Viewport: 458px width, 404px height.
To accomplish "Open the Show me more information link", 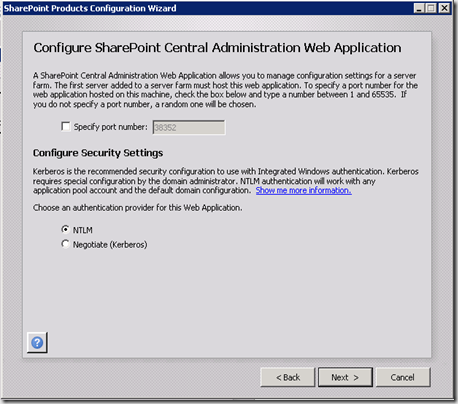I will pyautogui.click(x=303, y=190).
